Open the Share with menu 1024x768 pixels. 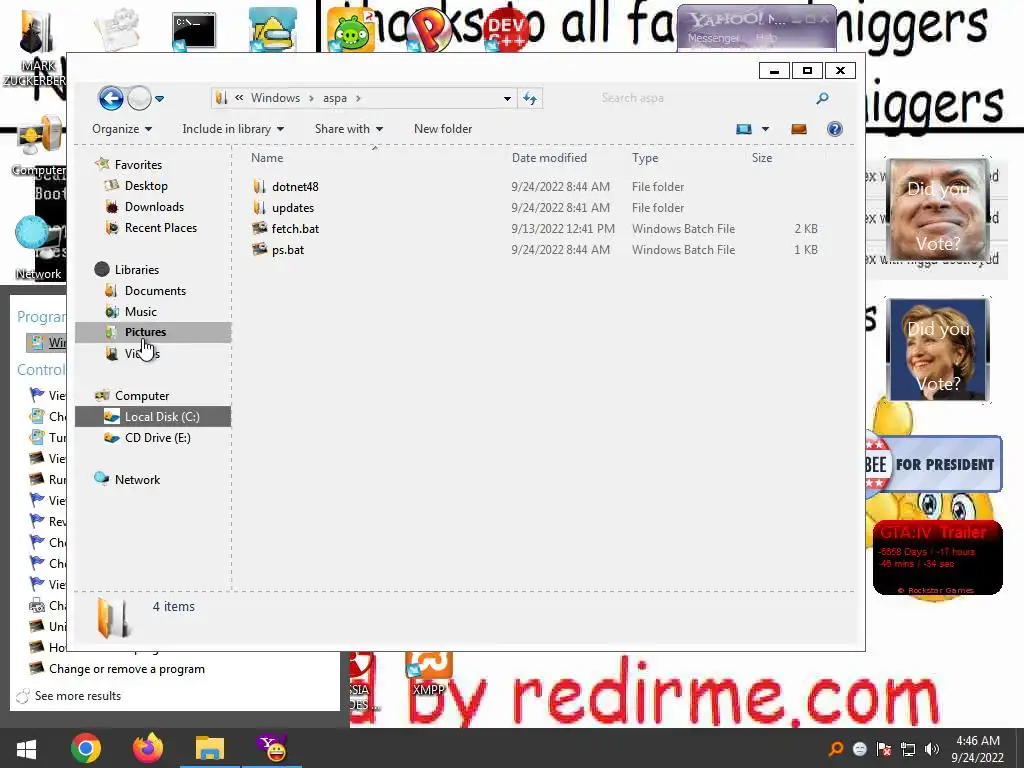349,129
